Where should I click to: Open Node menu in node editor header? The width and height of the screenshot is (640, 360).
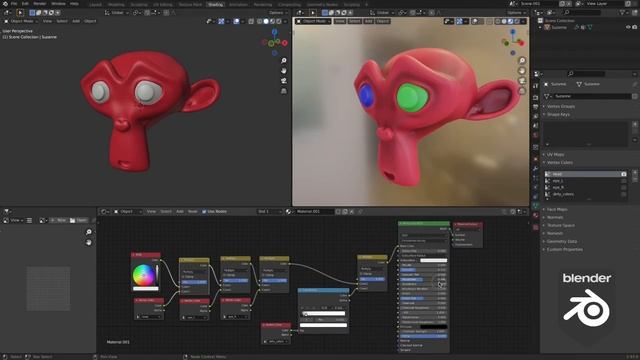[192, 211]
